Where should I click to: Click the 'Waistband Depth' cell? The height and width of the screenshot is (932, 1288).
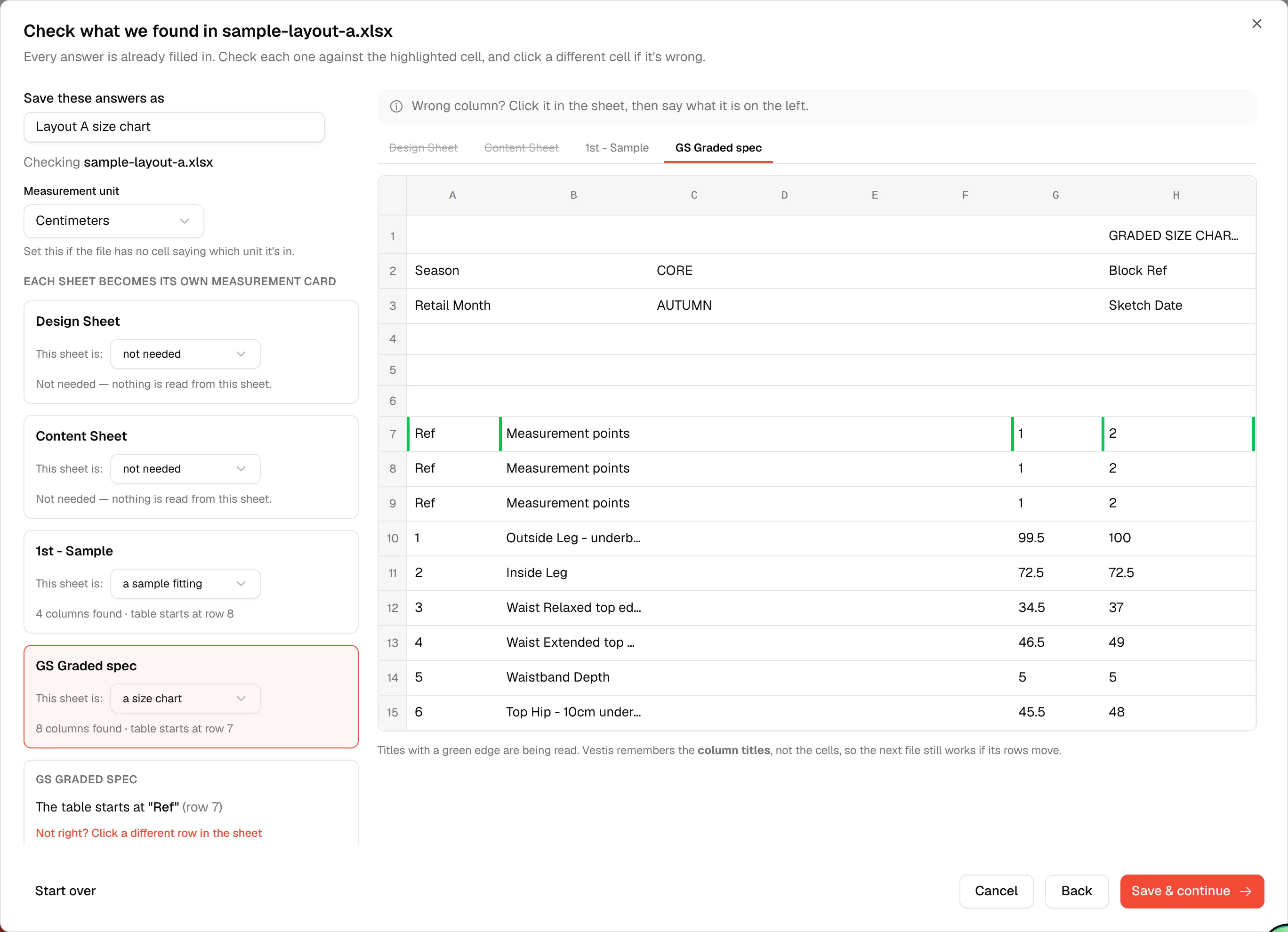coord(574,677)
